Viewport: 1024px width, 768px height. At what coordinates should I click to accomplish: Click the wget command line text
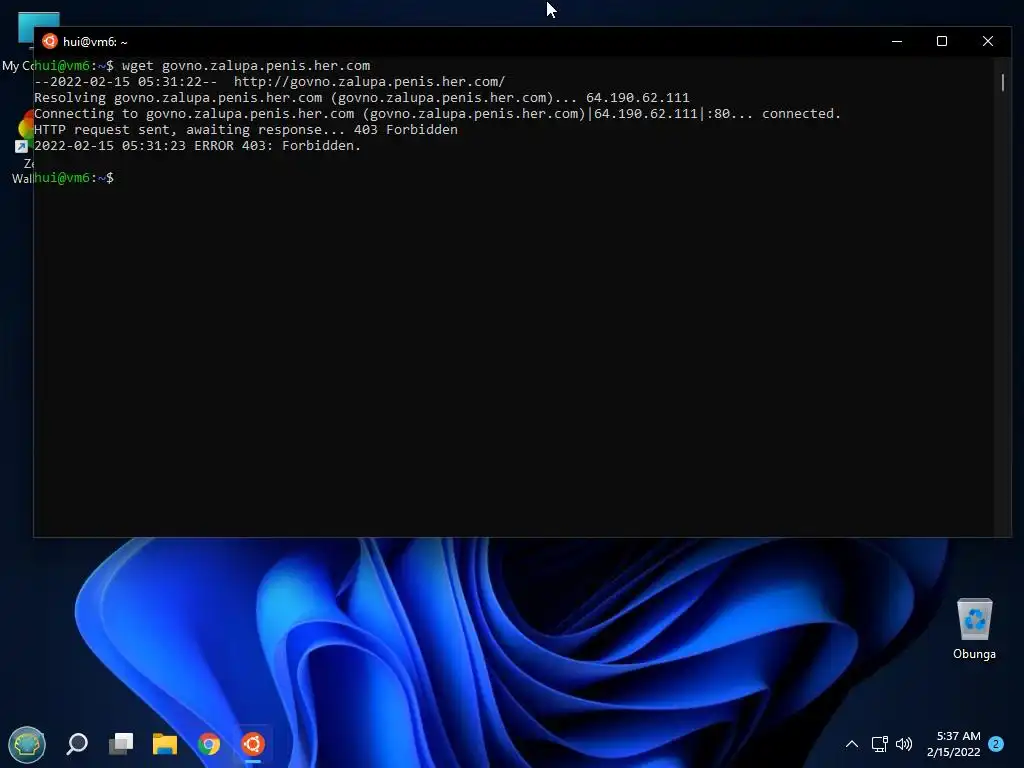(246, 65)
